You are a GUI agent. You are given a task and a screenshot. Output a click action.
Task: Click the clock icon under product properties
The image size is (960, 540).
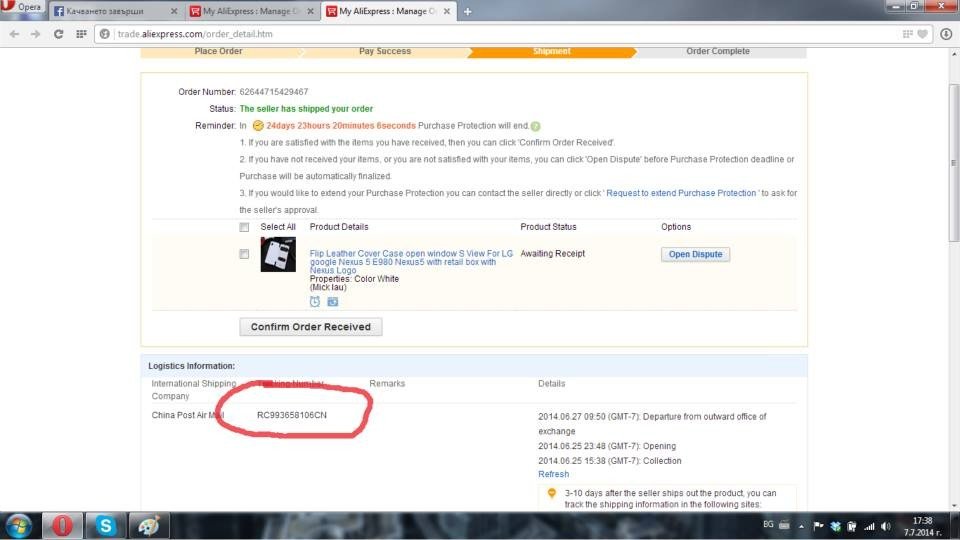point(315,301)
